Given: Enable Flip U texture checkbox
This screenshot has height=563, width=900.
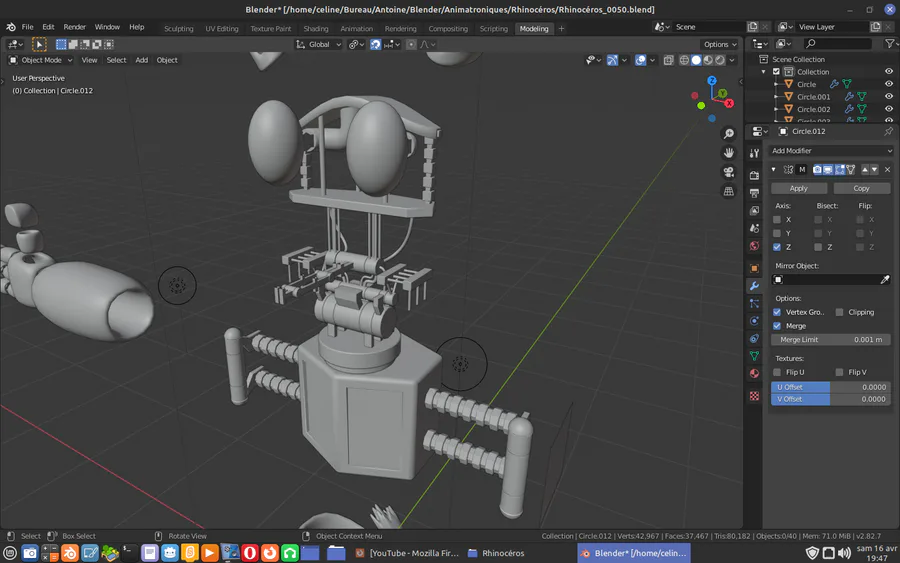Looking at the screenshot, I should pos(777,372).
